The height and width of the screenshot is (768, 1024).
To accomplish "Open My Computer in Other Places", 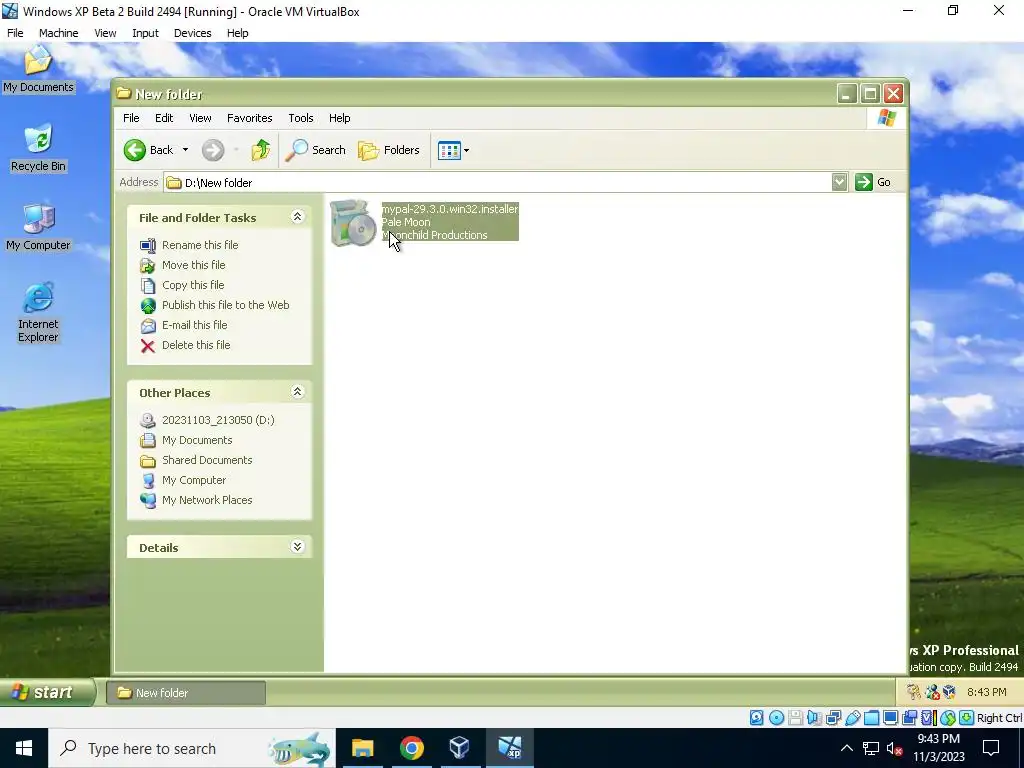I will coord(194,480).
